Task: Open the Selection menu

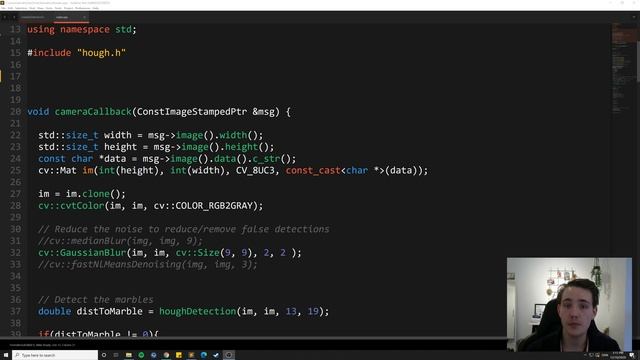Action: pyautogui.click(x=21, y=8)
